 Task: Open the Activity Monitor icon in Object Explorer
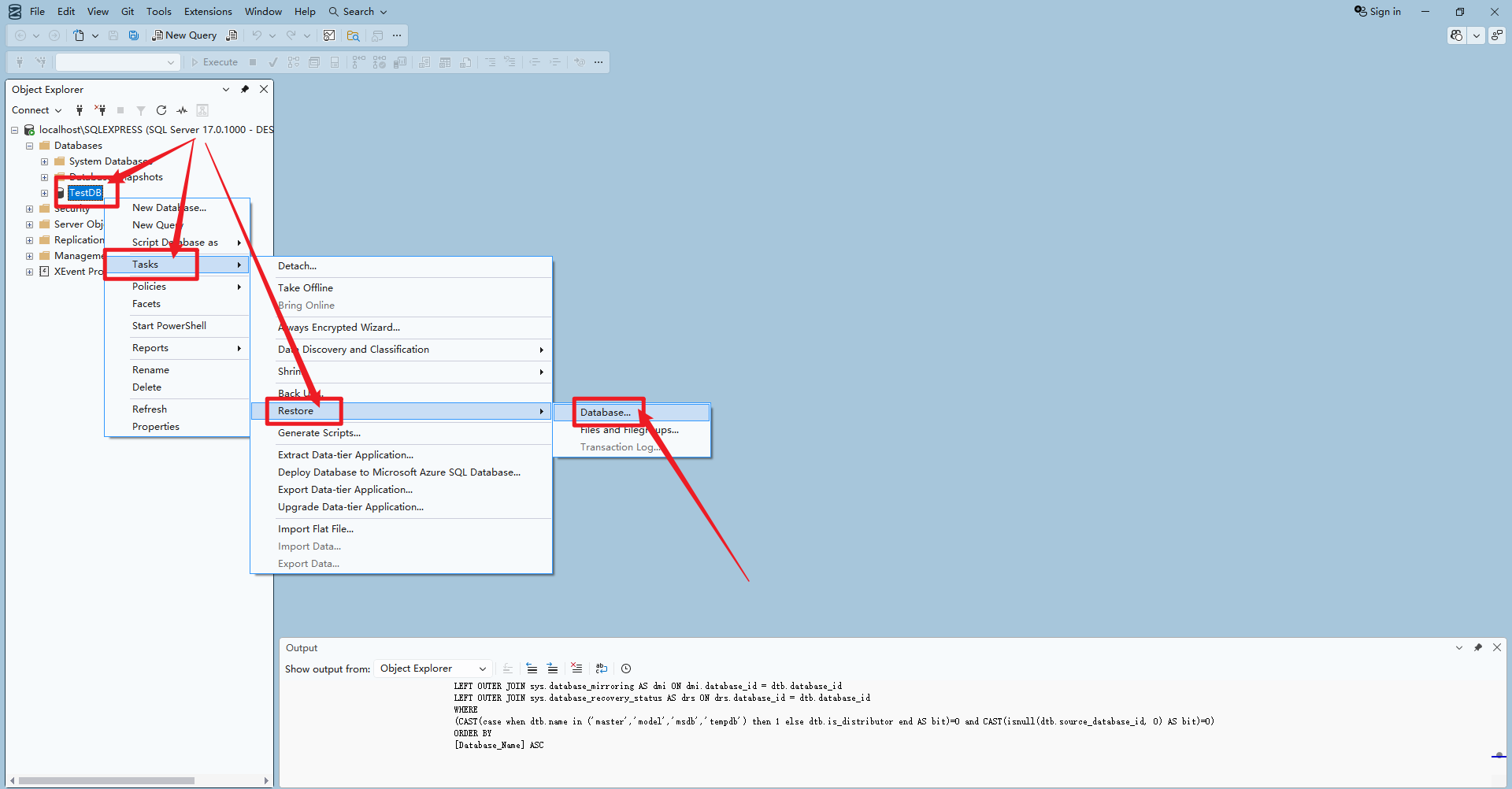click(x=182, y=110)
